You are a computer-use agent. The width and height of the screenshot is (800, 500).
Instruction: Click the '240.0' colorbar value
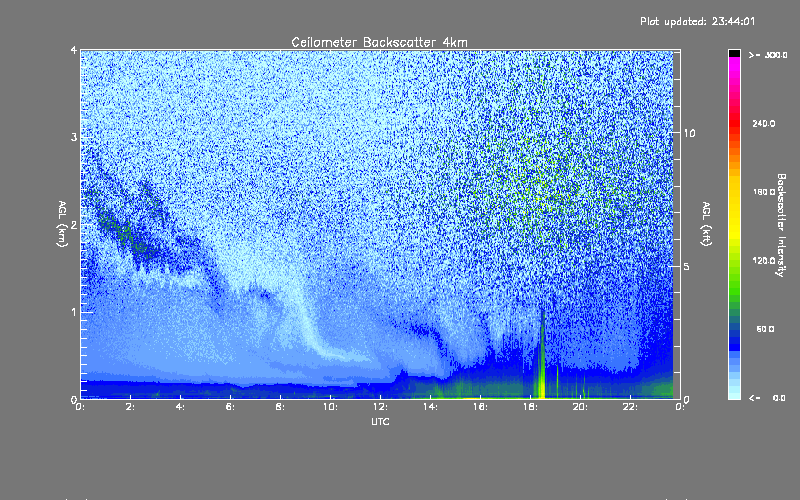764,123
